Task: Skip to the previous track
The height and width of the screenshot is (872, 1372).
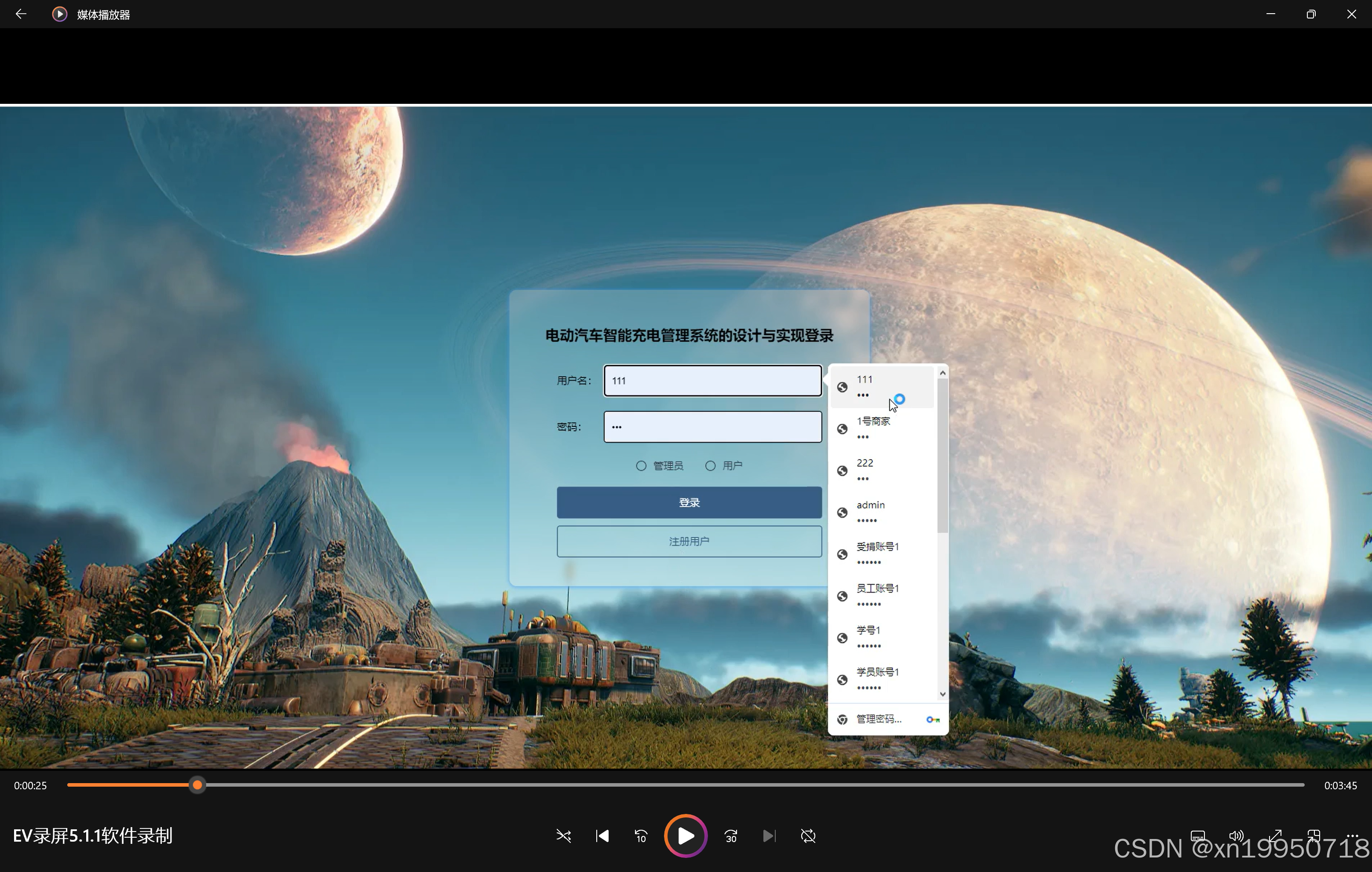Action: point(602,836)
